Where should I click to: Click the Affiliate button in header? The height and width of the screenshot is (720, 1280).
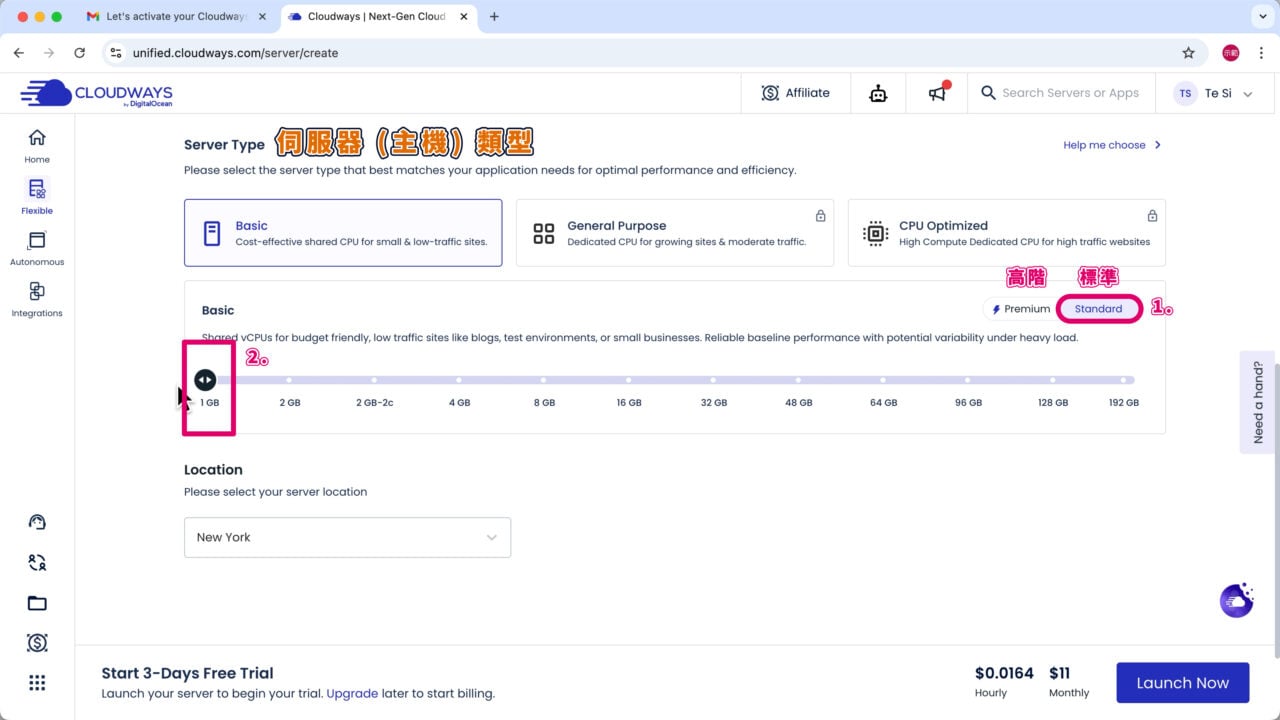796,93
